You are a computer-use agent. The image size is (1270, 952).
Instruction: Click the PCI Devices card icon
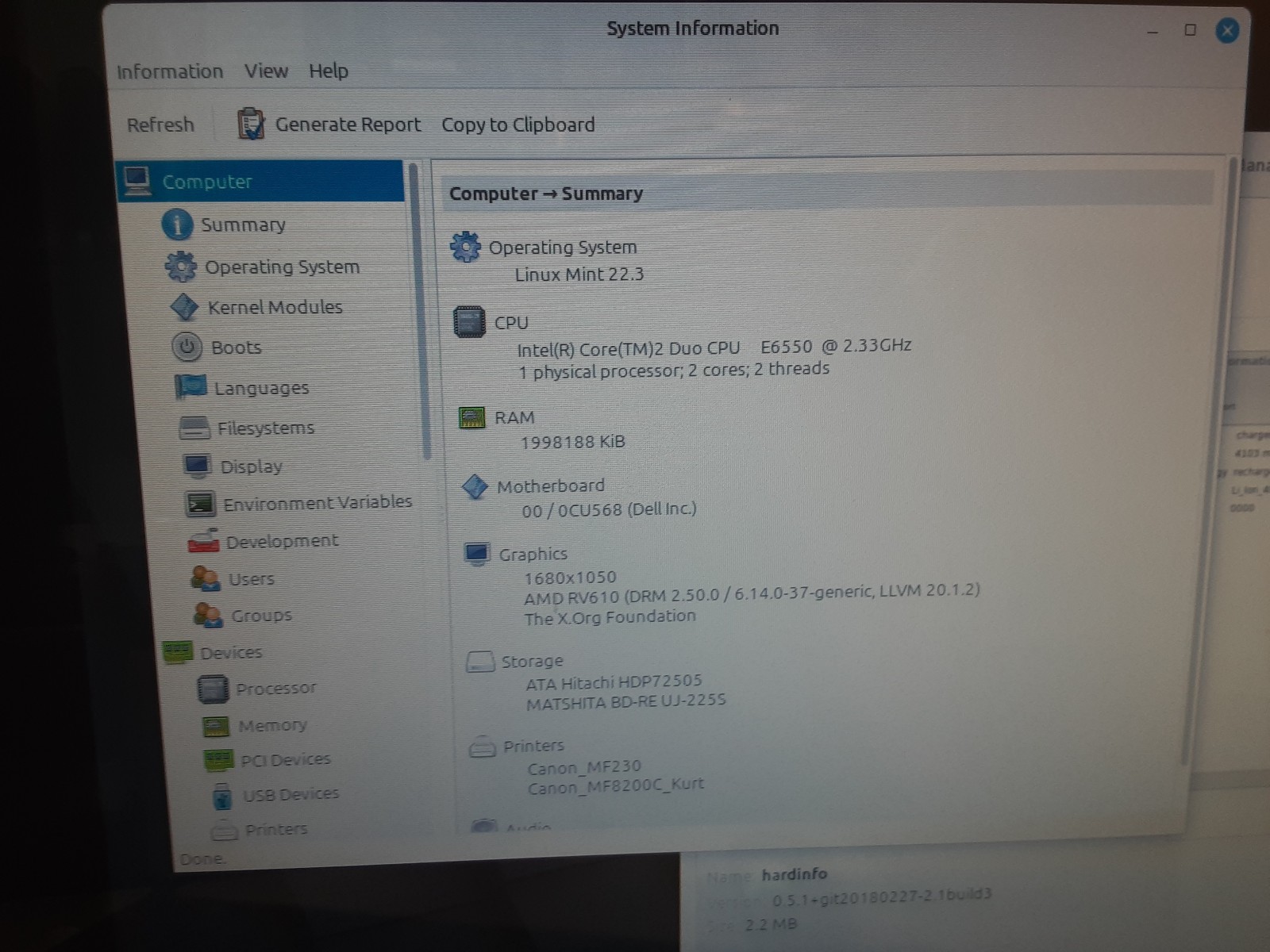pyautogui.click(x=219, y=760)
